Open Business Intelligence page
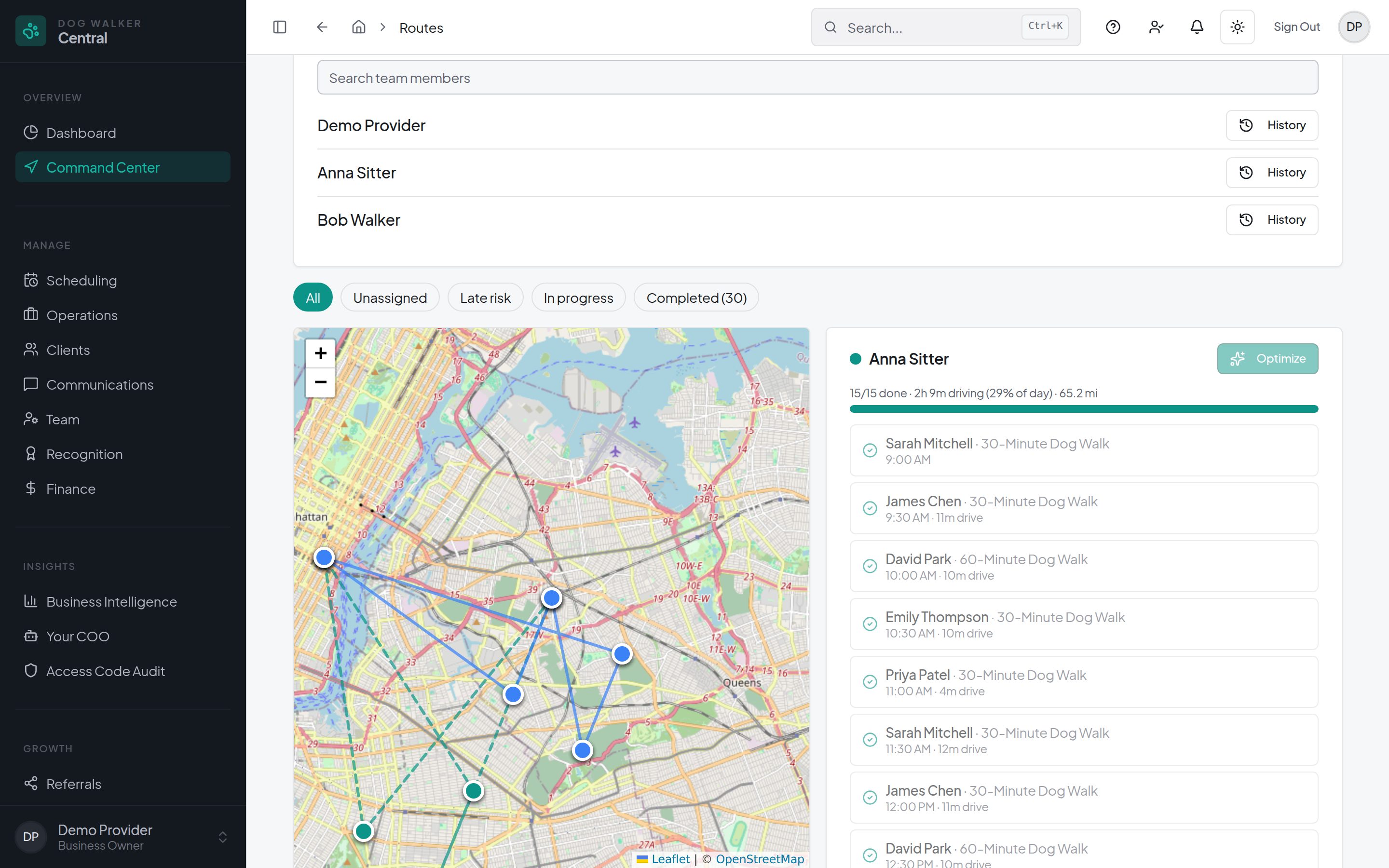 coord(123,602)
